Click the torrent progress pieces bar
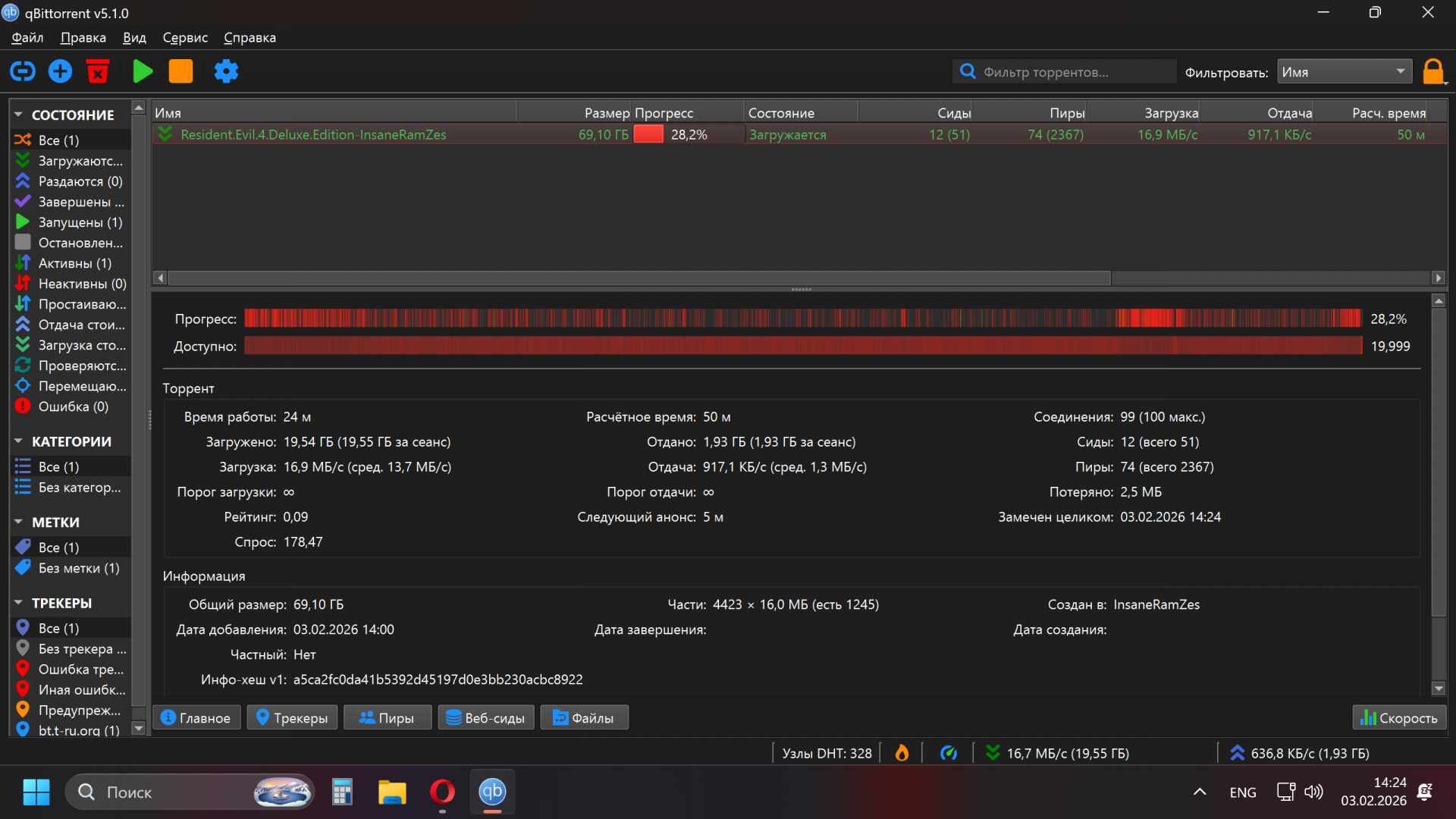Screen dimensions: 1456x819 (802, 318)
